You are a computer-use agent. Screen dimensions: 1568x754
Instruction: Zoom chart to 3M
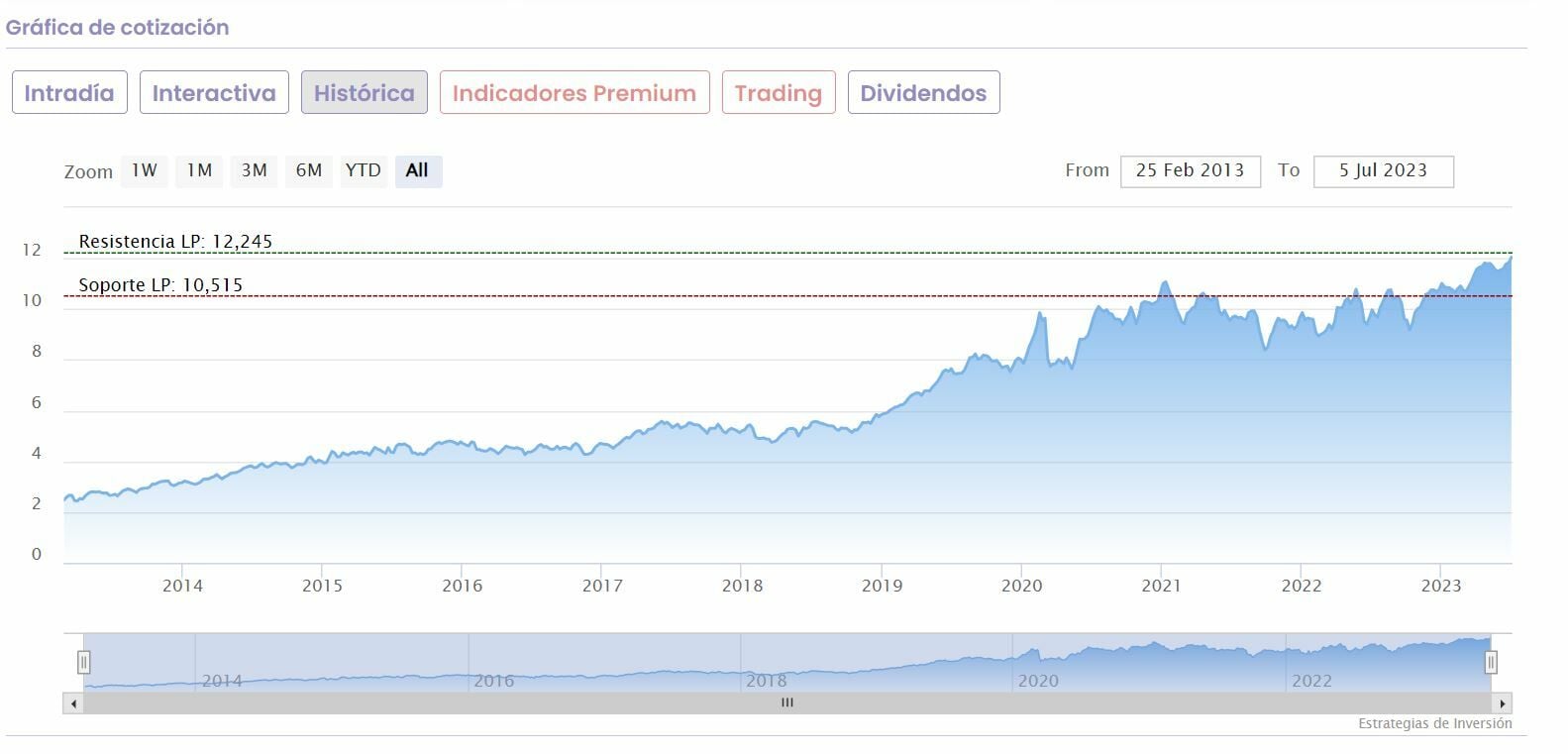tap(254, 170)
